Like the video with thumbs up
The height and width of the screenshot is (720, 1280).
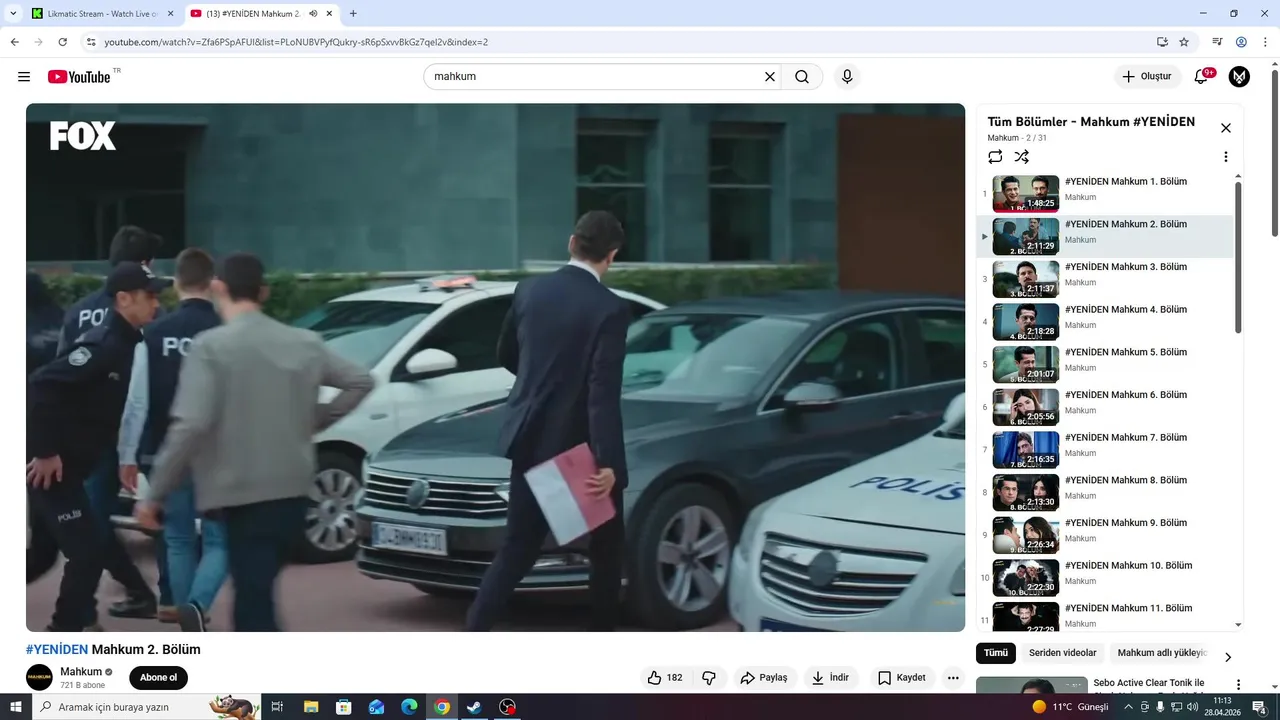tap(665, 678)
